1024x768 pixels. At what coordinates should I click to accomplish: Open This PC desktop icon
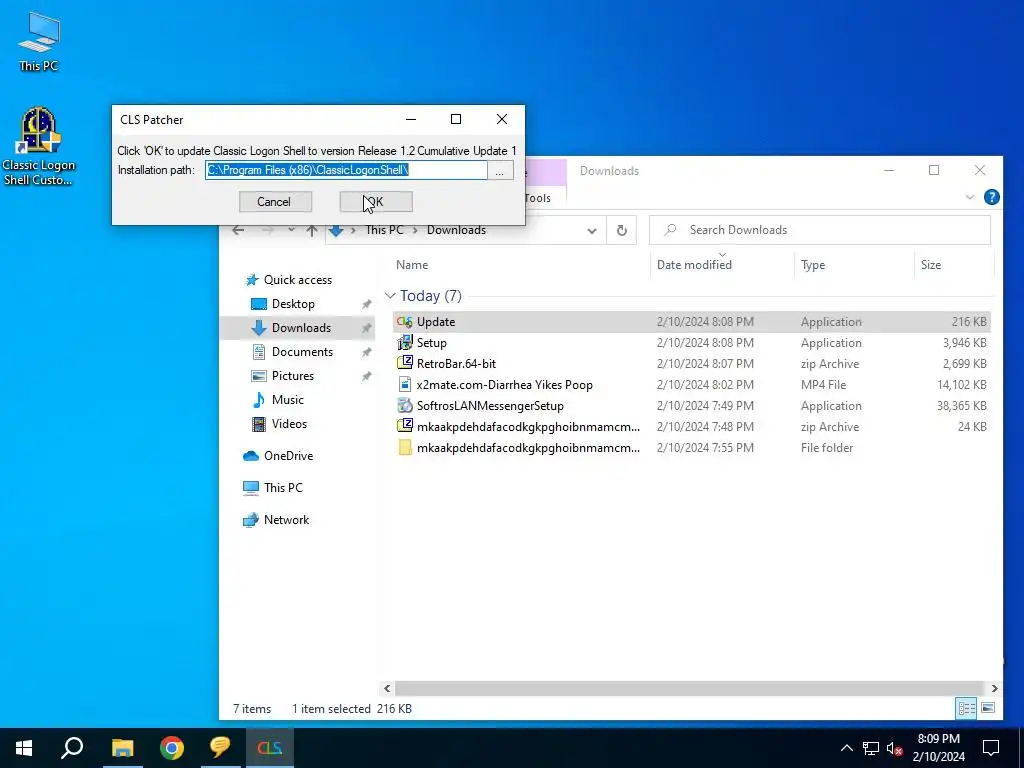(x=39, y=42)
